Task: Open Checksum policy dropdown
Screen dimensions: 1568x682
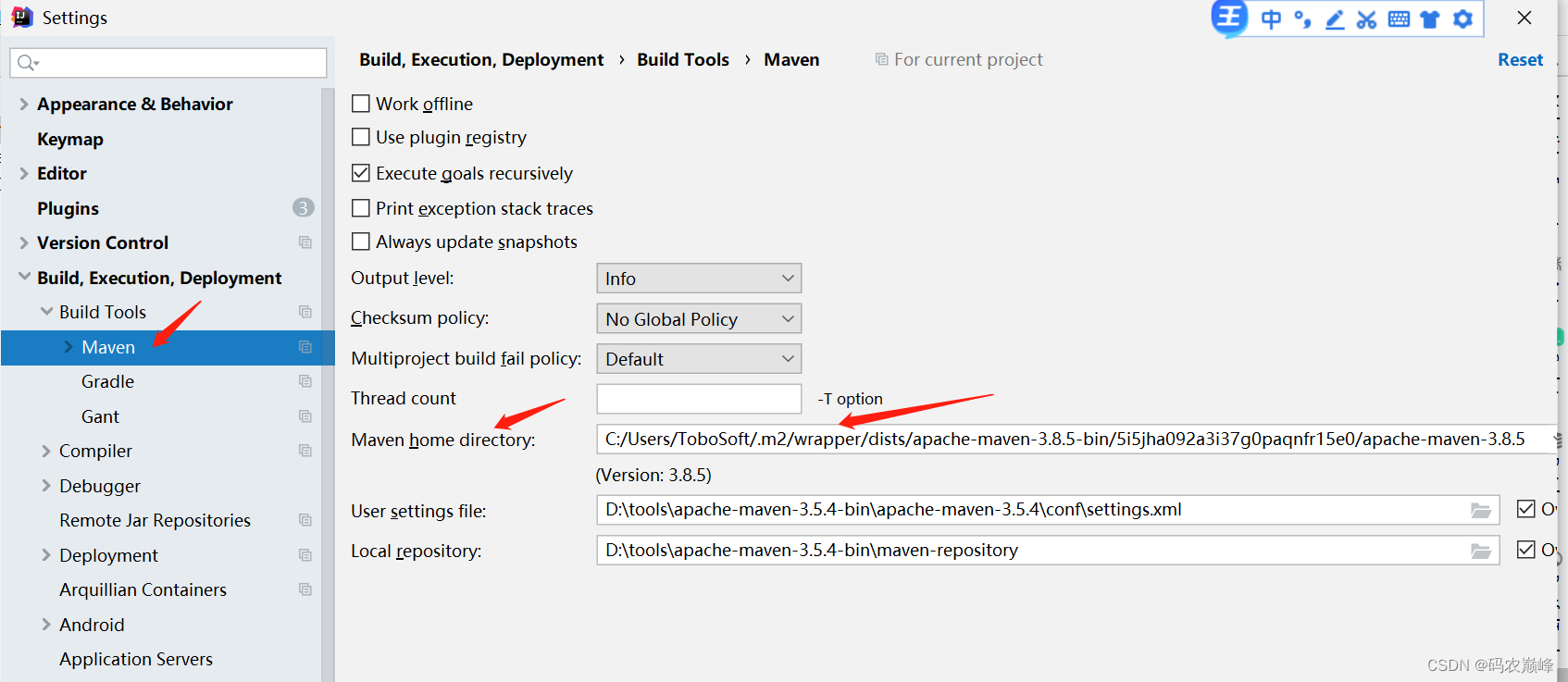Action: coord(699,319)
